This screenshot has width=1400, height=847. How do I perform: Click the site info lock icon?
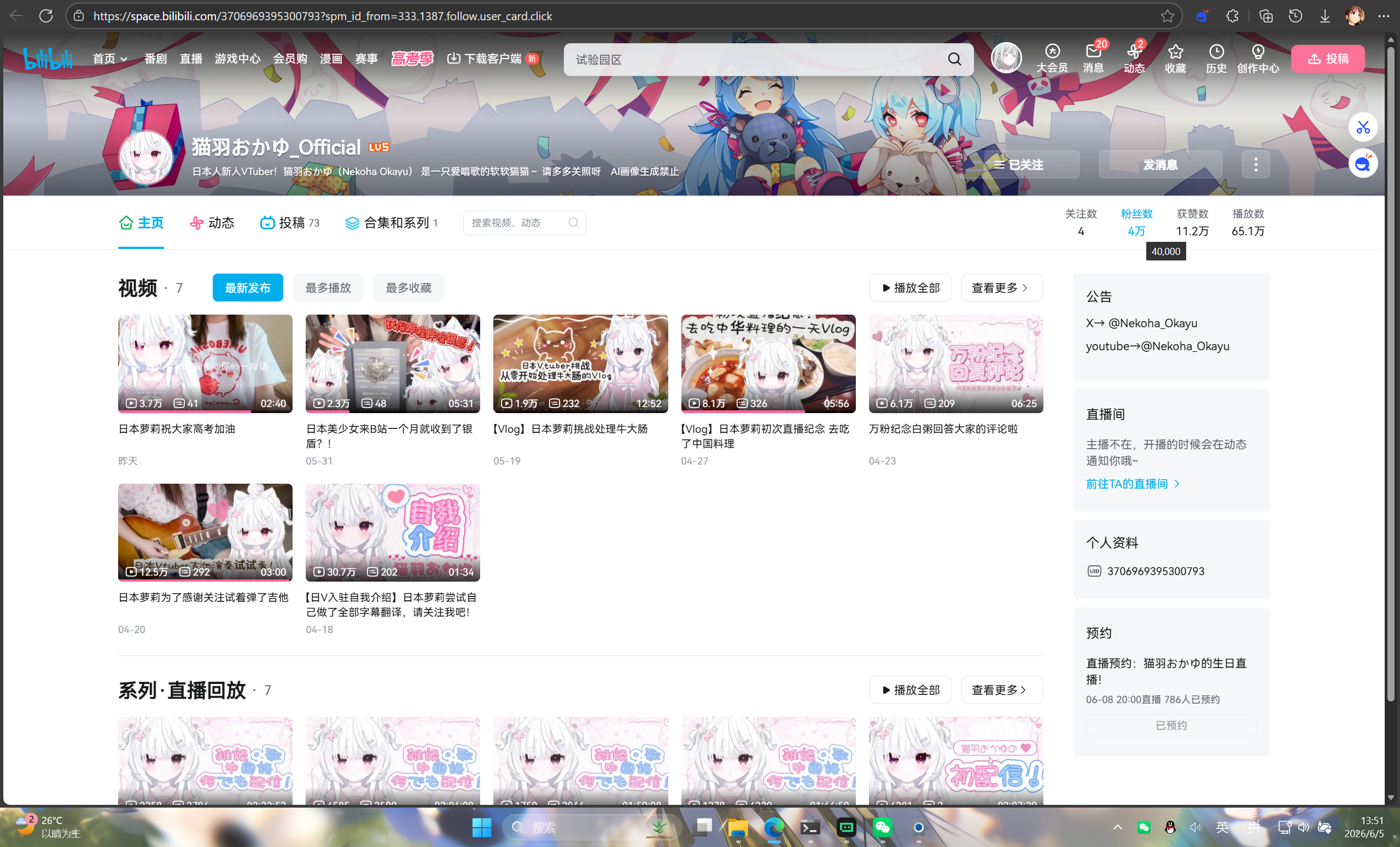coord(79,16)
